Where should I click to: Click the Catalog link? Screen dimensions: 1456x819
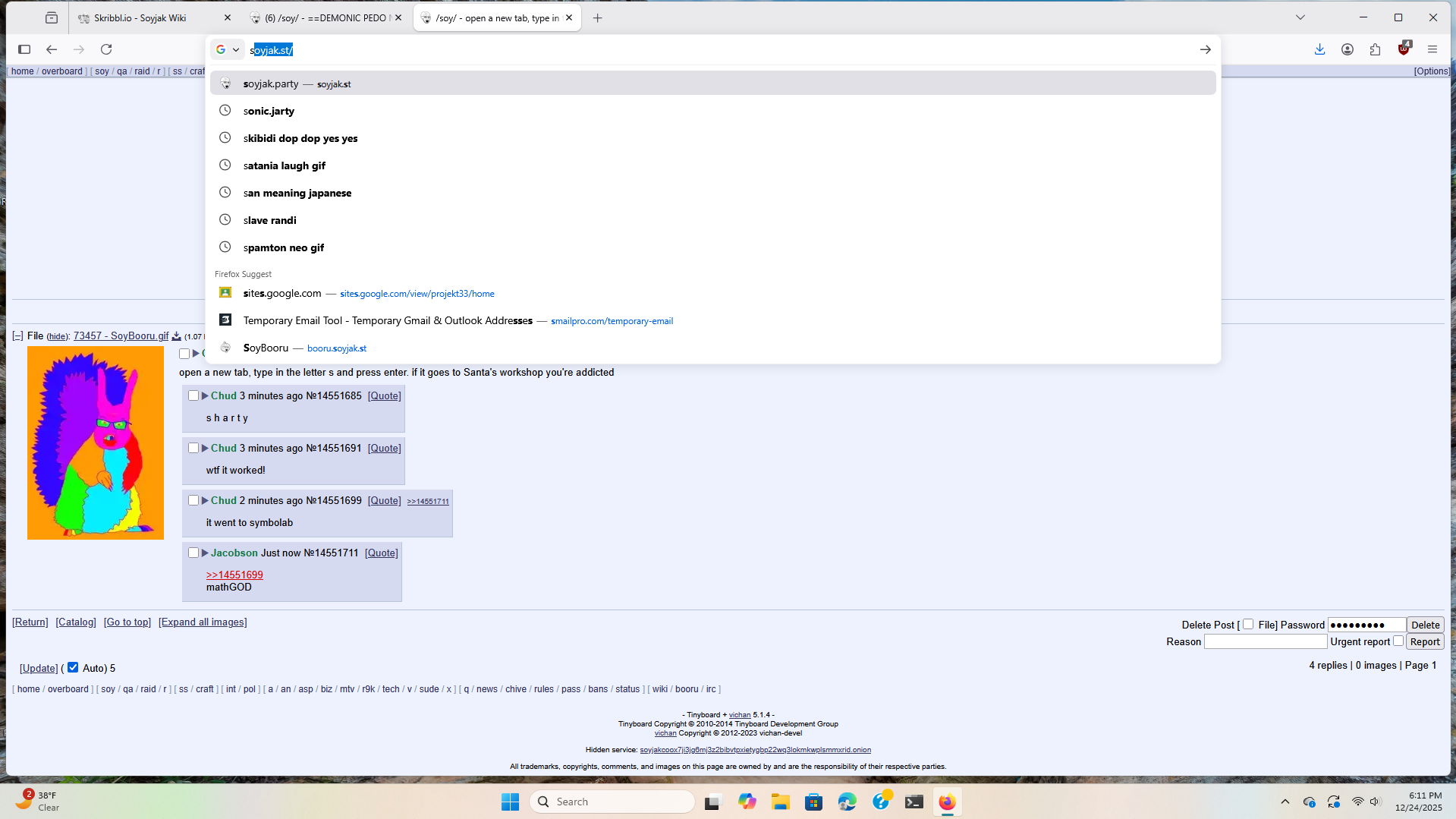pyautogui.click(x=76, y=622)
